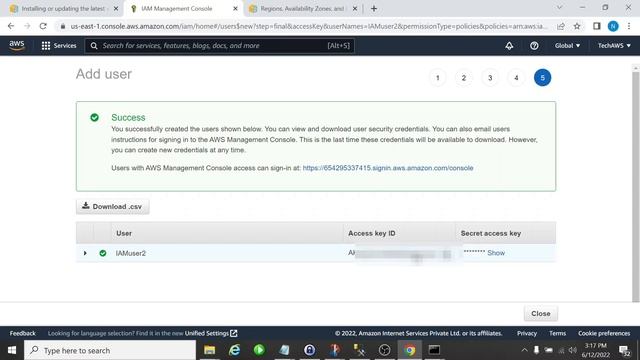Screen dimensions: 640x360
Task: Open the Terms link
Action: point(557,333)
